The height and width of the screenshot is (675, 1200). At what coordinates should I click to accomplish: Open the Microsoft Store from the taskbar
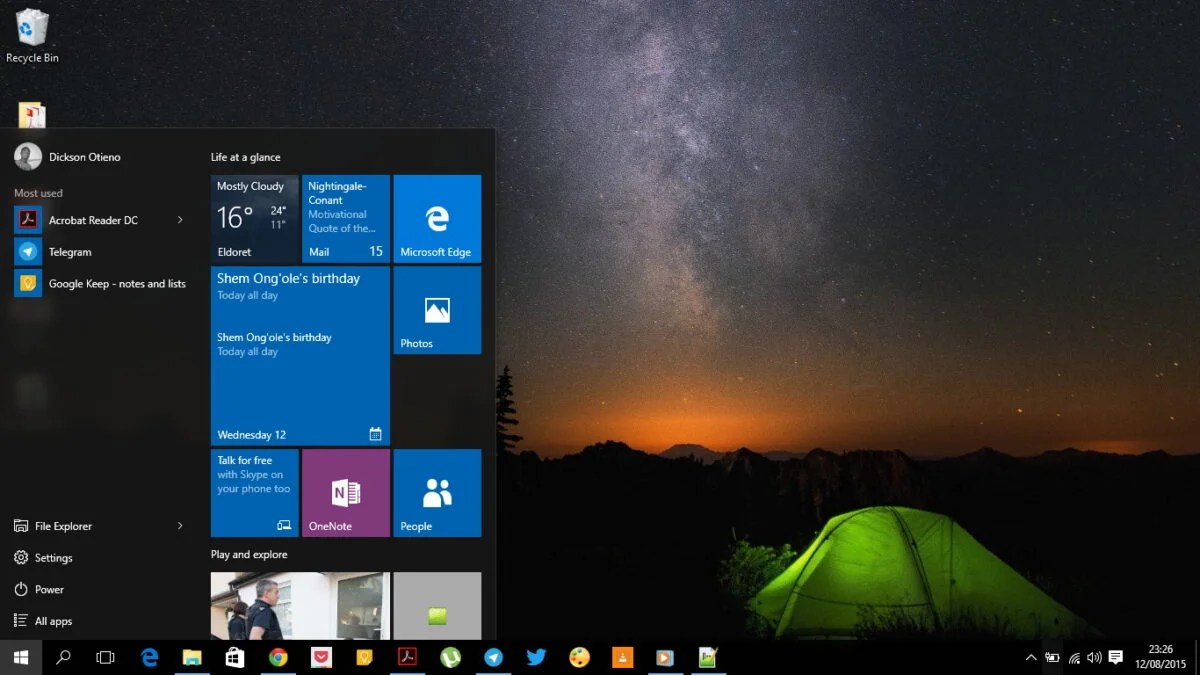point(235,657)
